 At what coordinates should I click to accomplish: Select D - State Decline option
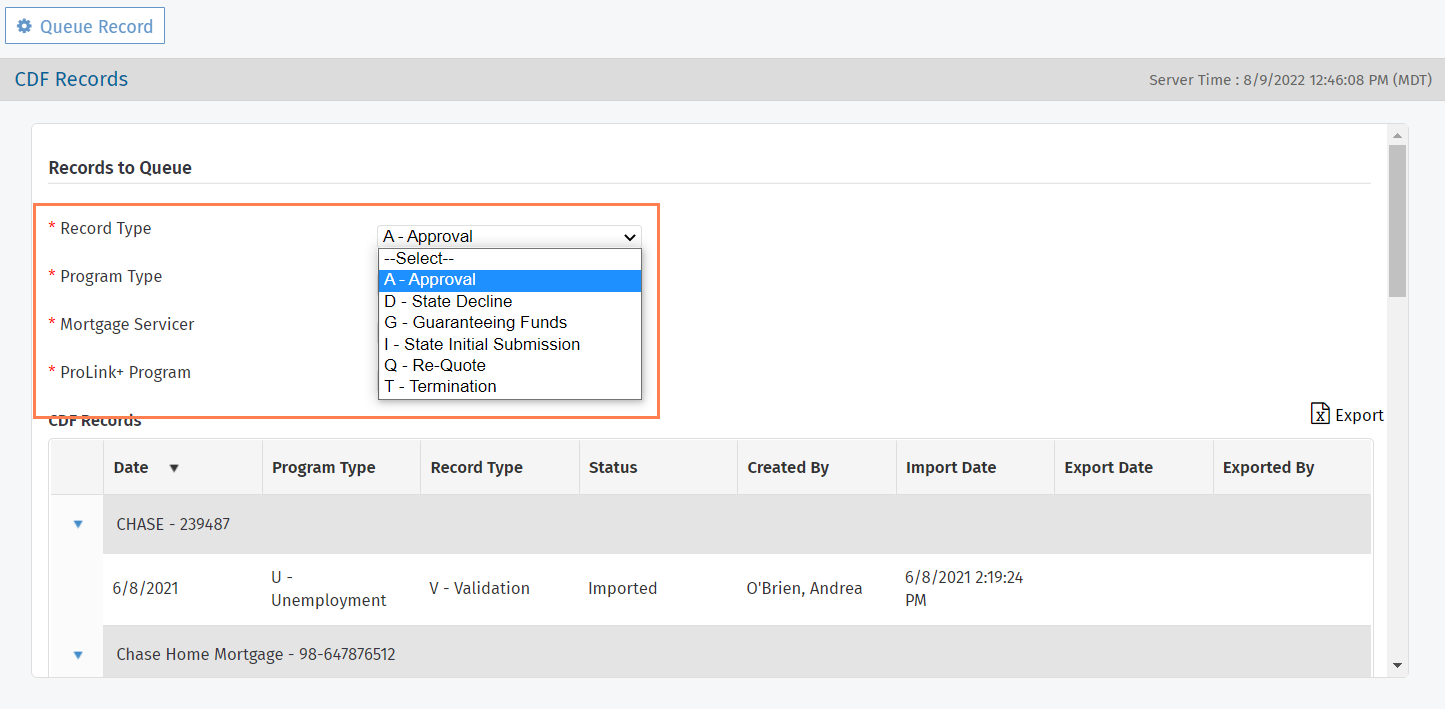click(509, 301)
